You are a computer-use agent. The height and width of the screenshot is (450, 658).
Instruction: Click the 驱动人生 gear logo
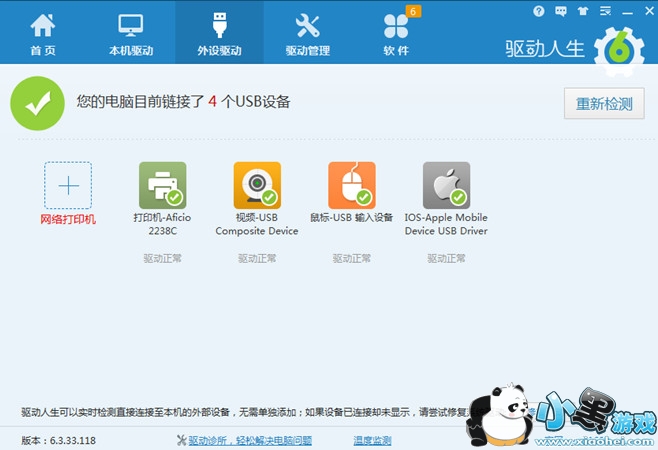click(619, 51)
